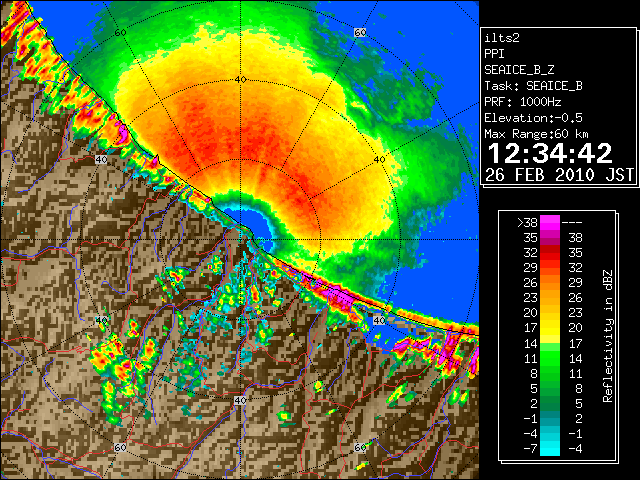
Task: Select the '26 FEB 2010 JST' date
Action: (559, 175)
